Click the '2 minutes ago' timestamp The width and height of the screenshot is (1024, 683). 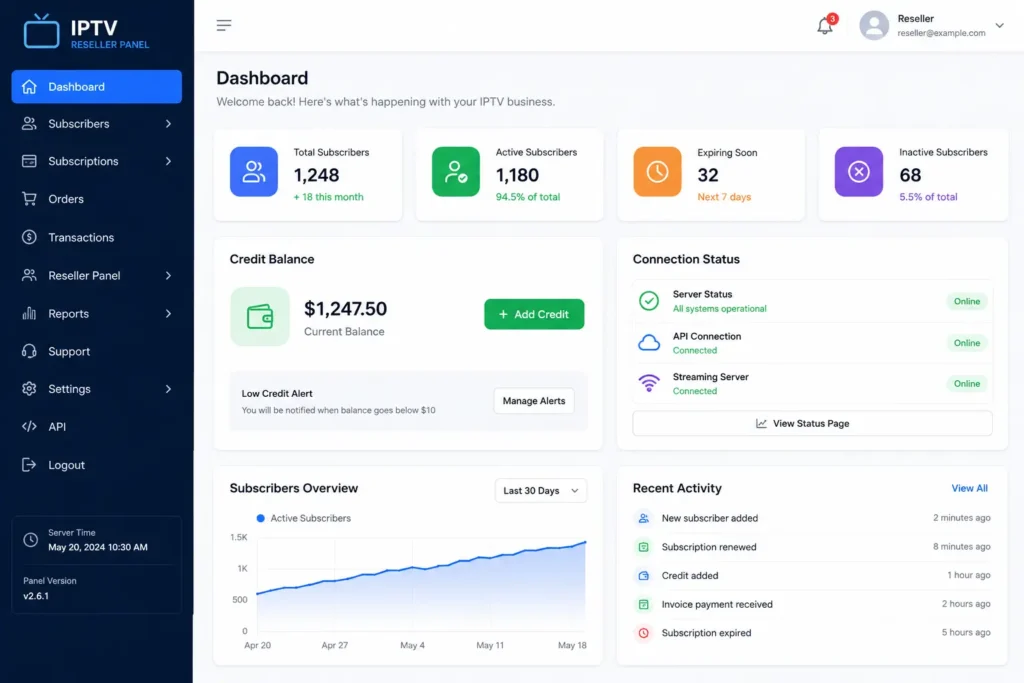961,518
